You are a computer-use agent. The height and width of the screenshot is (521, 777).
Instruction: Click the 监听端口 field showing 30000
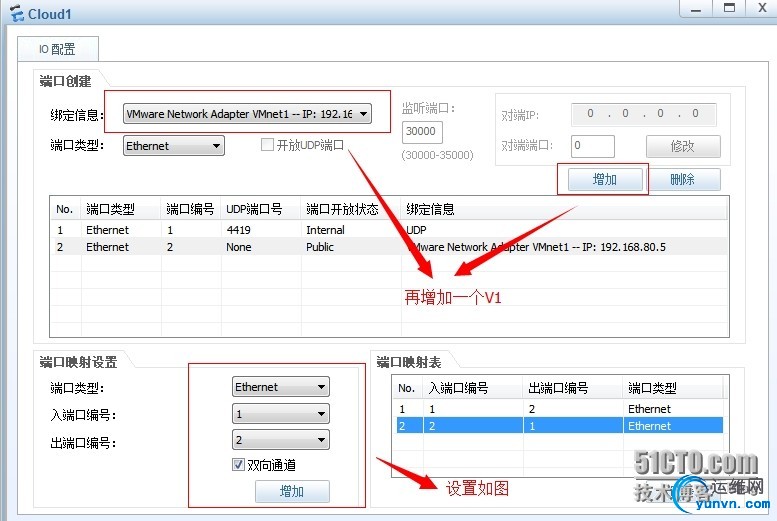click(422, 132)
